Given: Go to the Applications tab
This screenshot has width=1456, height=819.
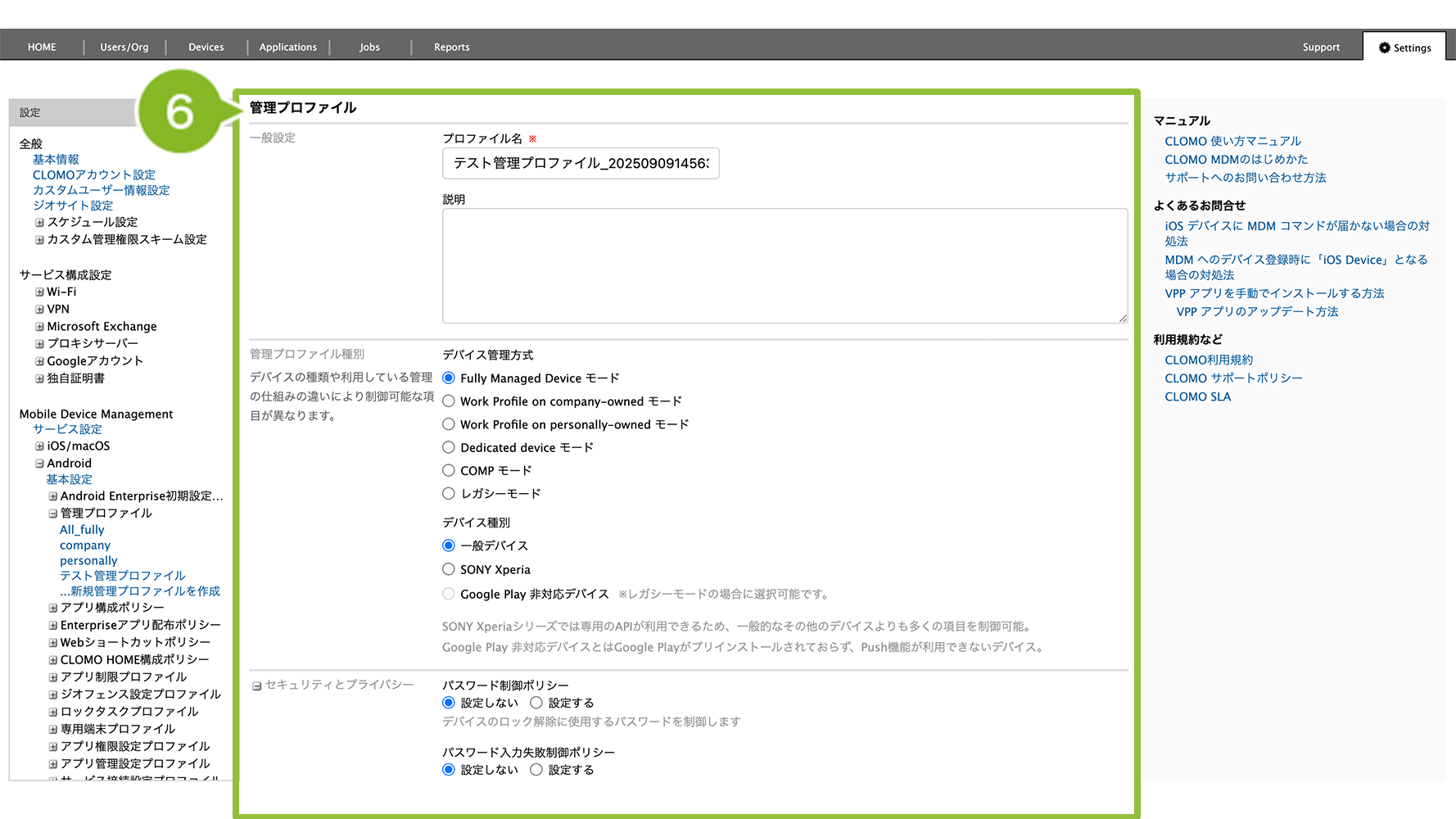Looking at the screenshot, I should [x=287, y=48].
